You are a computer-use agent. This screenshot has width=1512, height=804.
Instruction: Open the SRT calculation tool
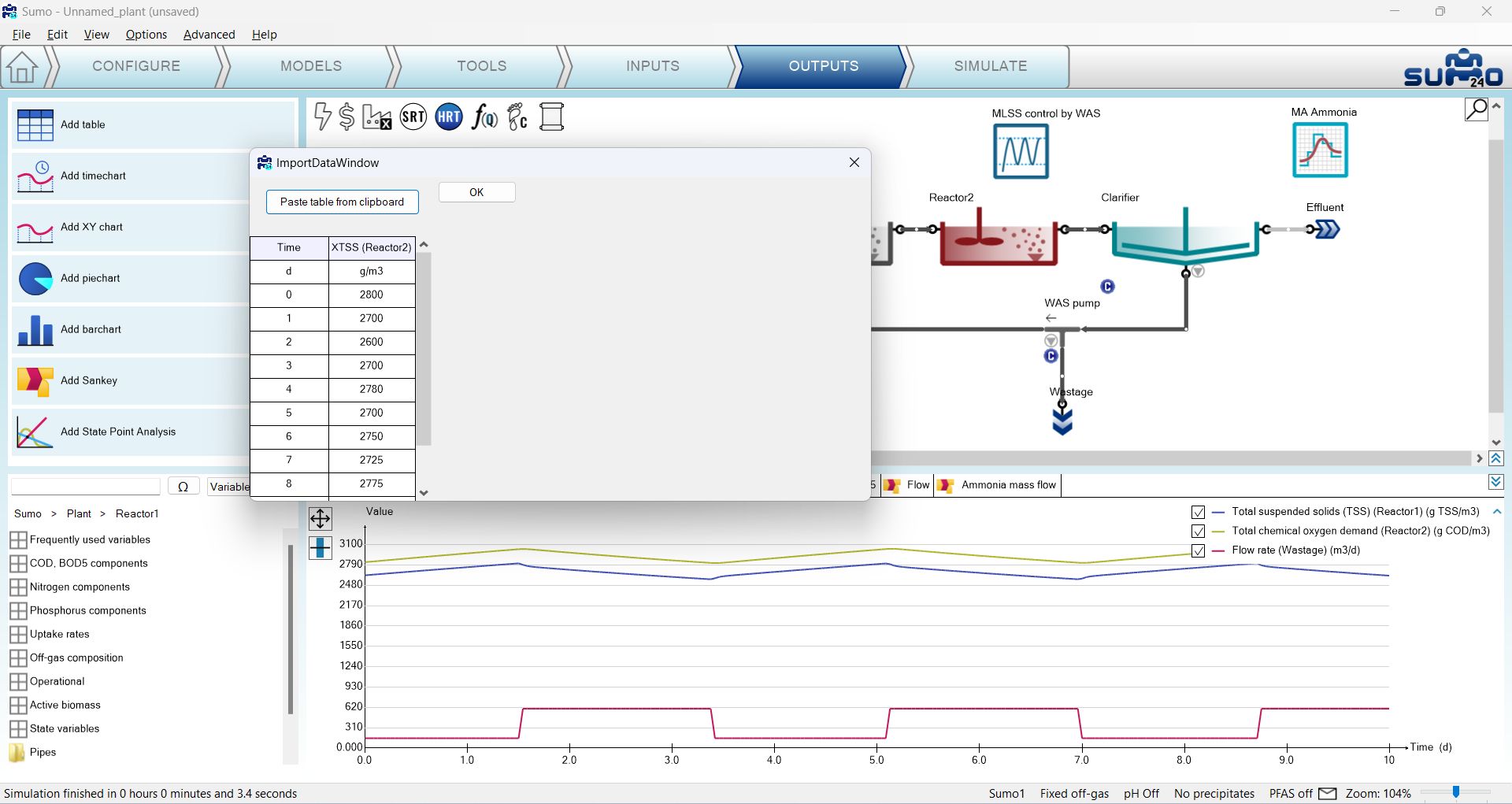coord(413,117)
